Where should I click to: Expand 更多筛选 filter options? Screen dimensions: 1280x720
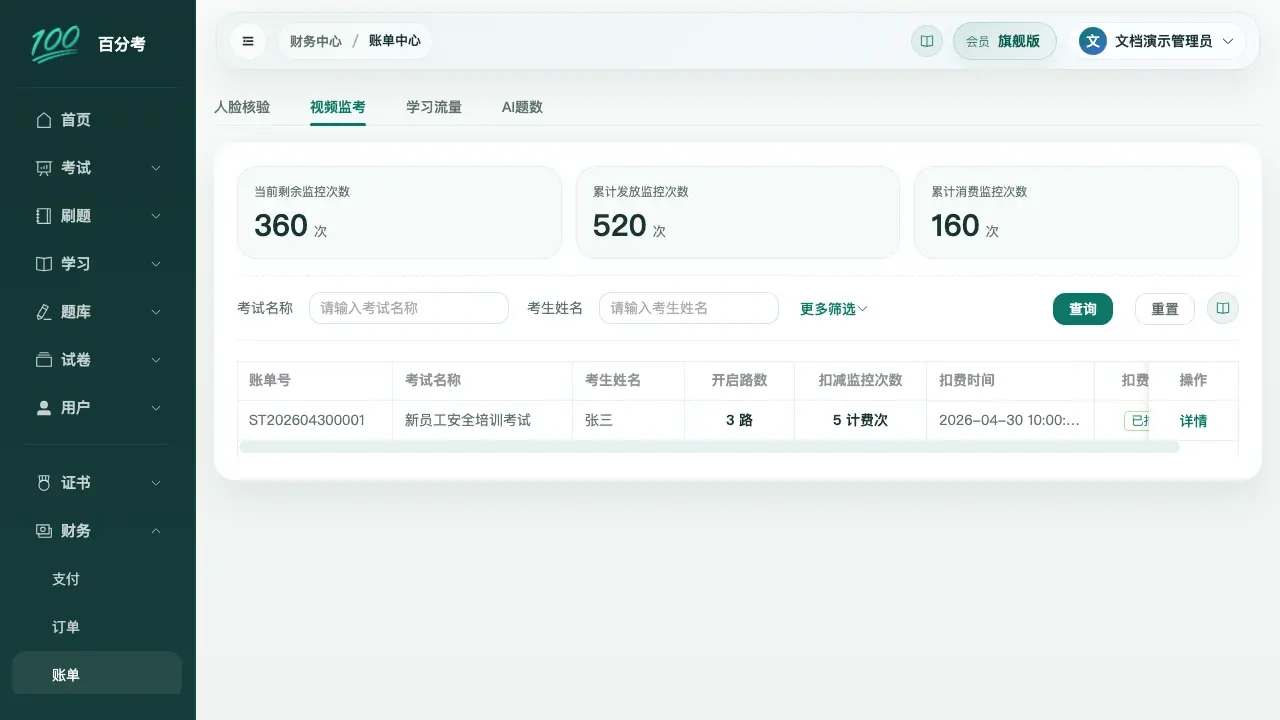tap(834, 309)
